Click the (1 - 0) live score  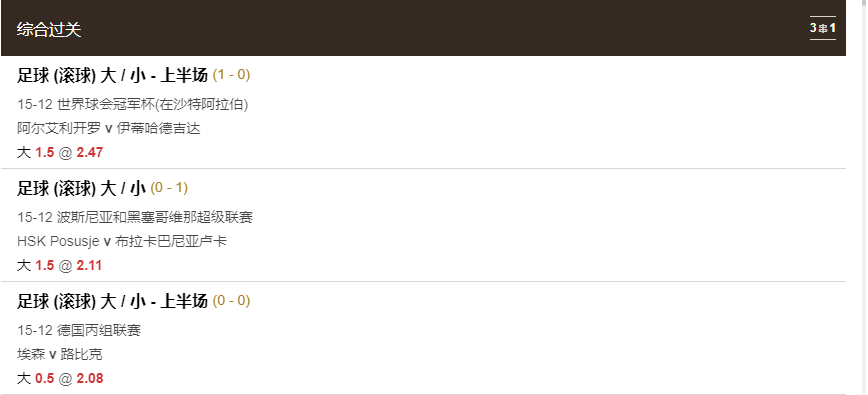[x=231, y=75]
